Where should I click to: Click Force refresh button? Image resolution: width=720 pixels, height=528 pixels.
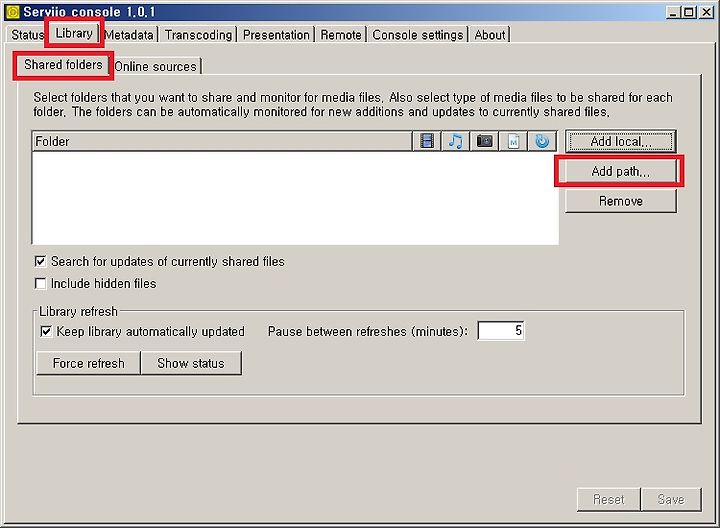point(88,363)
